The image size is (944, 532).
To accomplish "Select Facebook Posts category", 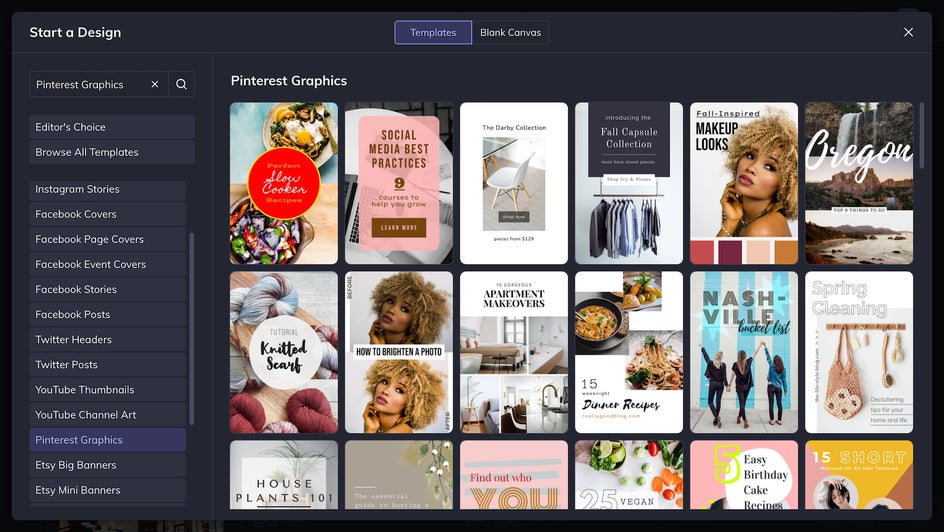I will [x=108, y=315].
